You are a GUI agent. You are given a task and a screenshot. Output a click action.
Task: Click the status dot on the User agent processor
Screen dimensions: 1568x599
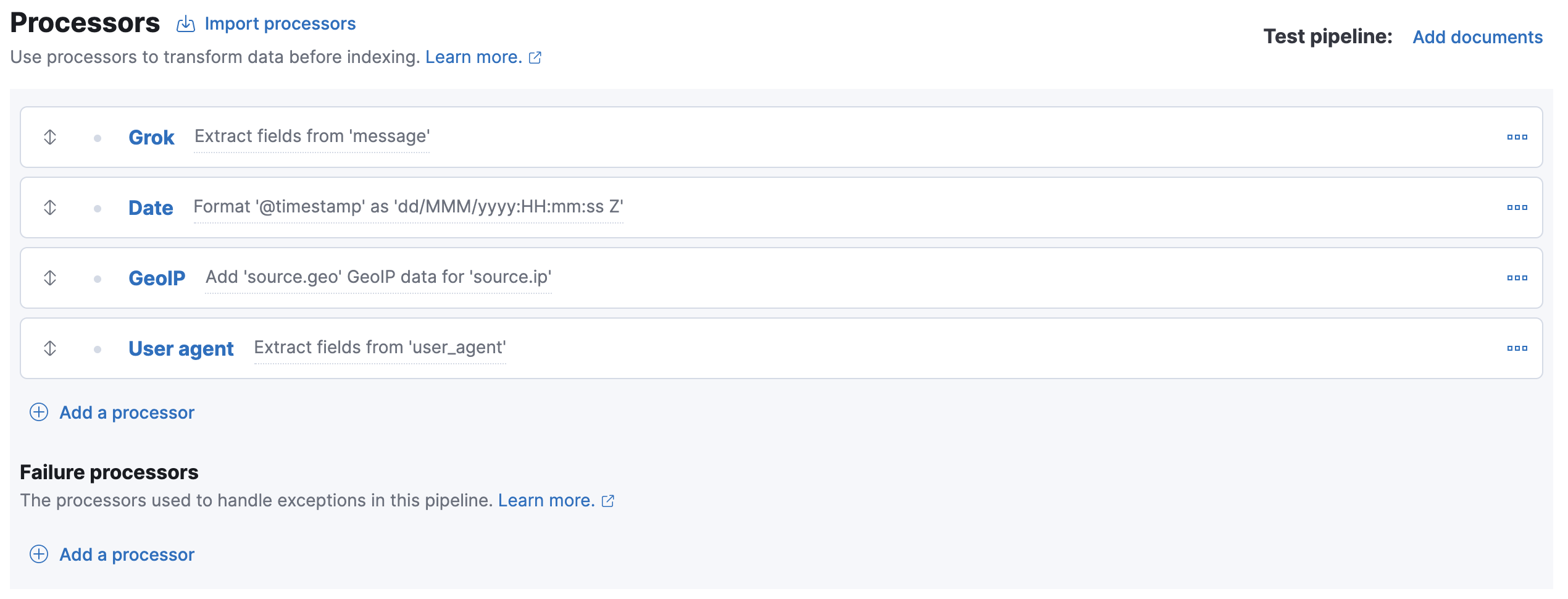tap(98, 348)
